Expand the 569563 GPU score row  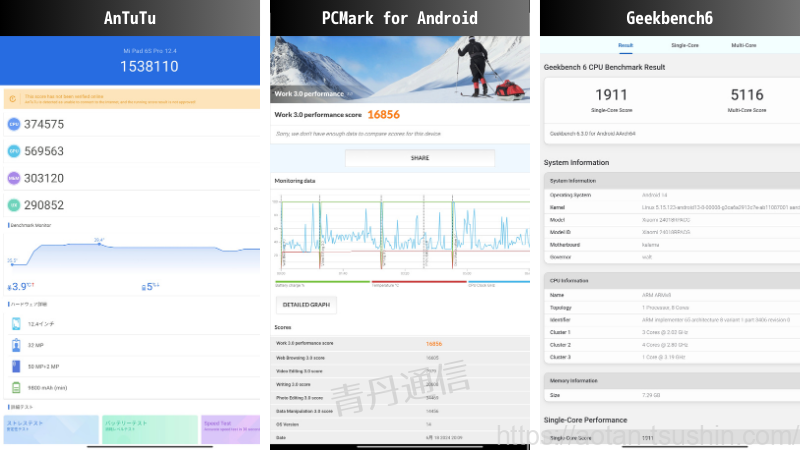(x=130, y=151)
